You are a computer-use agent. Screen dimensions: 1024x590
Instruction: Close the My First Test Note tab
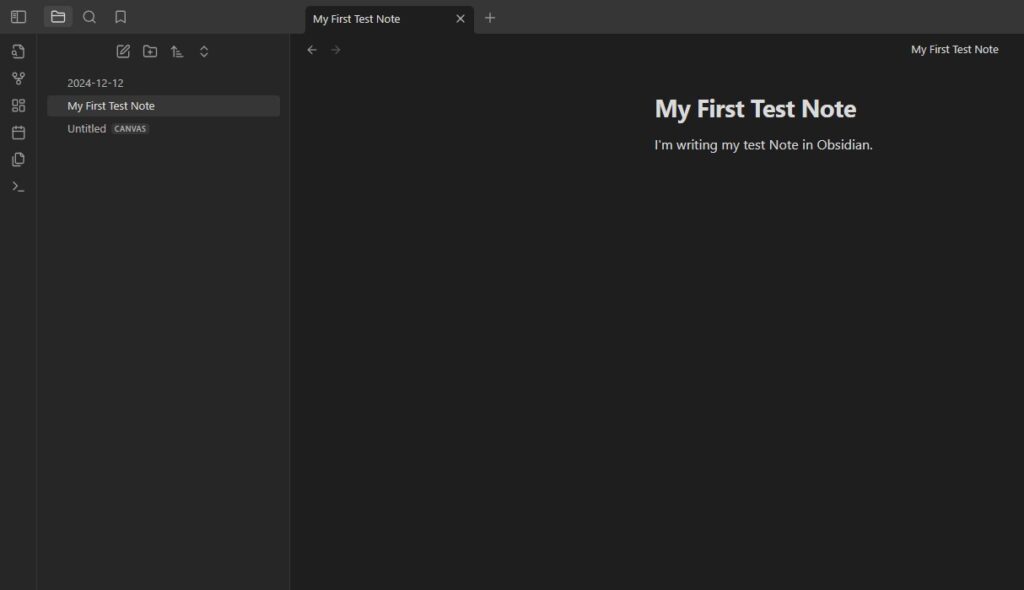click(x=460, y=19)
